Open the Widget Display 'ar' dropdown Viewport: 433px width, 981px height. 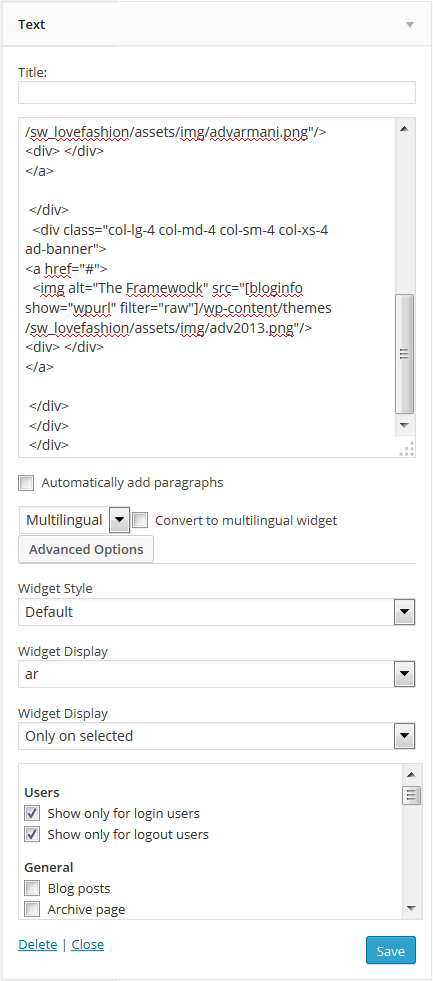[216, 674]
